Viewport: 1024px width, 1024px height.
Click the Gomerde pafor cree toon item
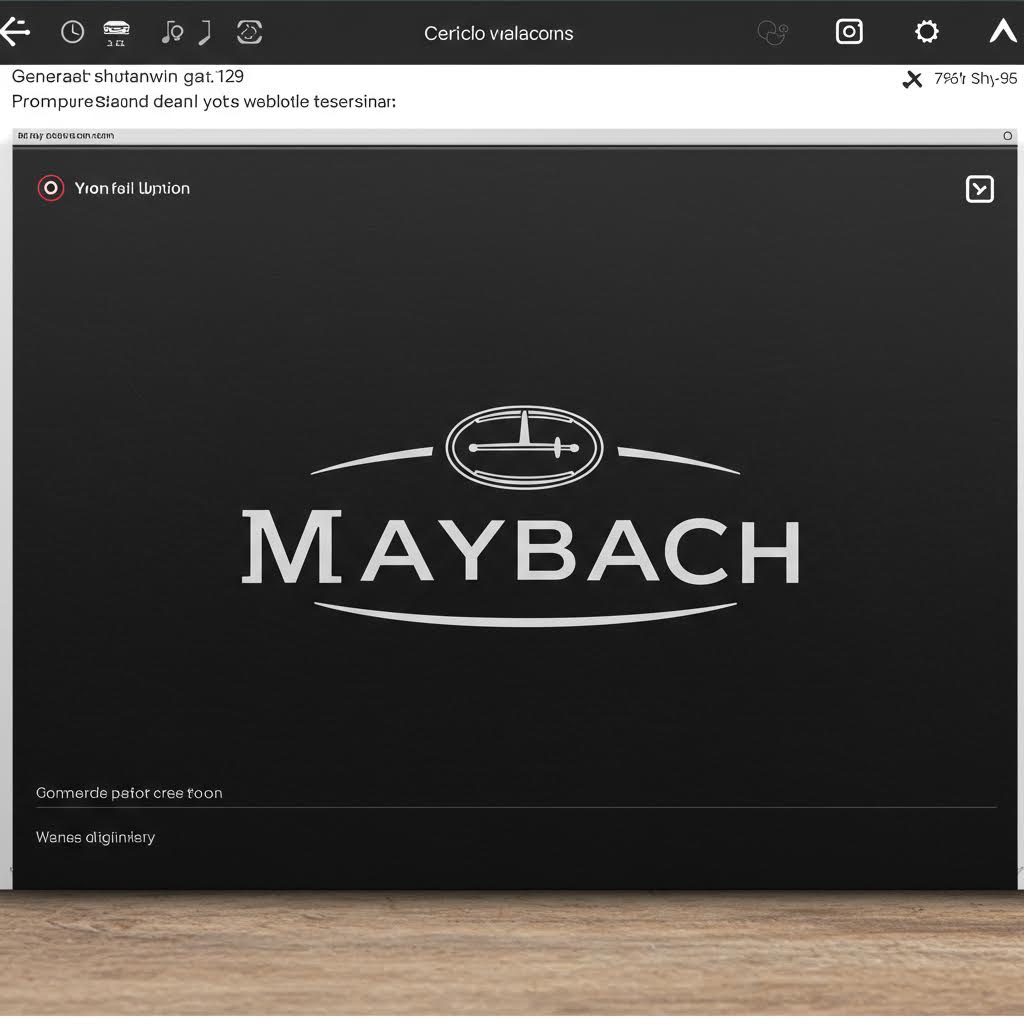129,793
